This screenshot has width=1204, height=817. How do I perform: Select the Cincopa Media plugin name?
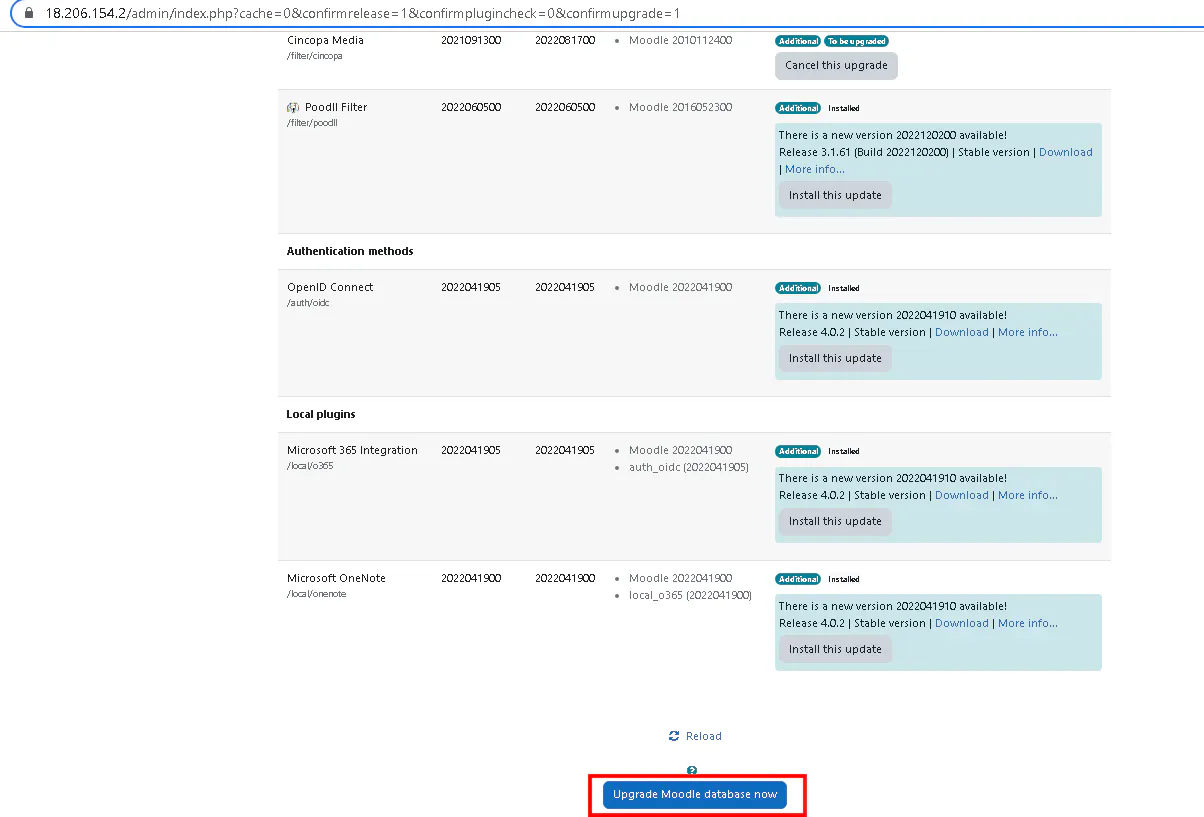[x=325, y=40]
